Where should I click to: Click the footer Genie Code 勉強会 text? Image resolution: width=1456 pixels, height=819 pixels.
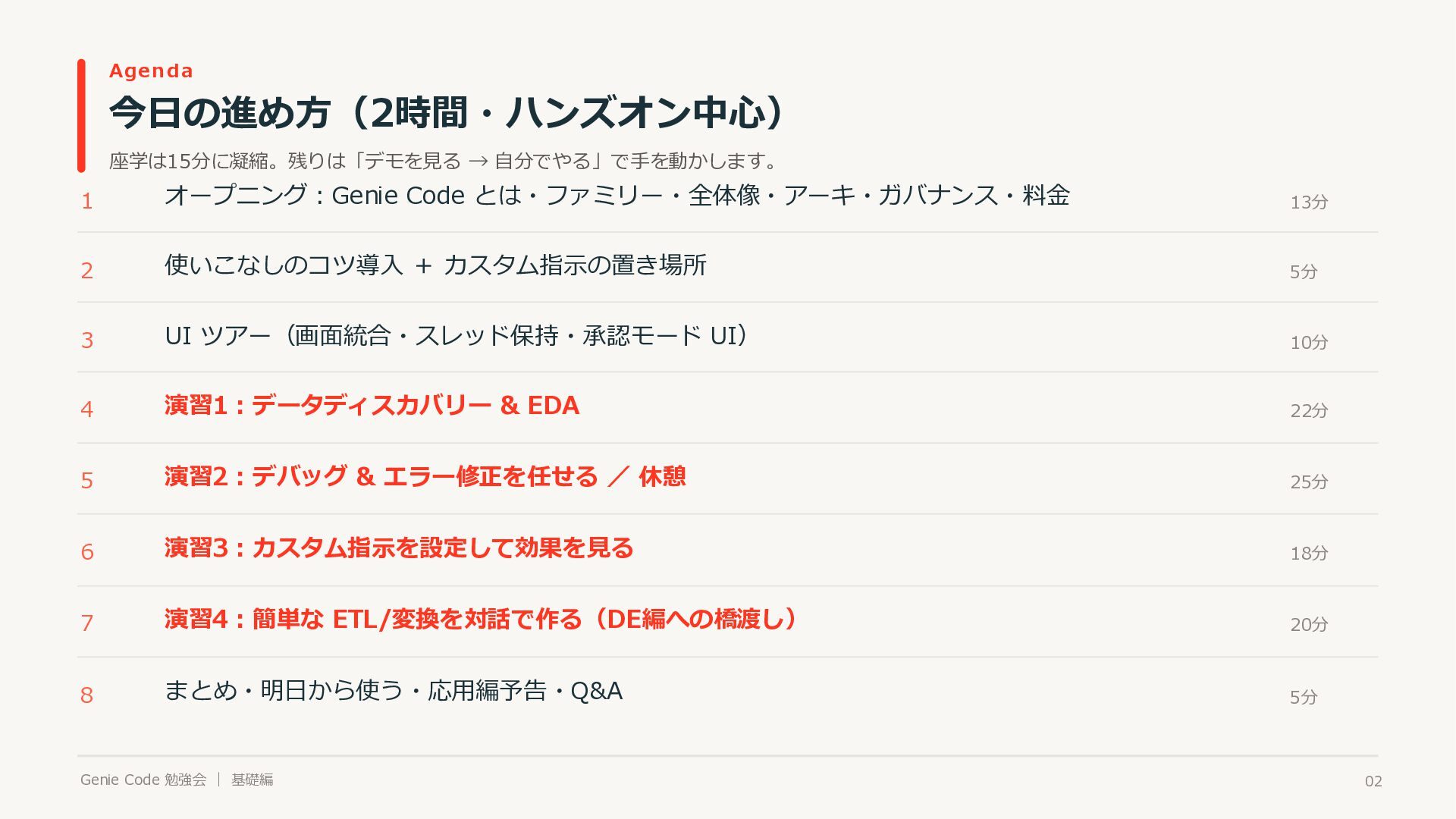143,780
